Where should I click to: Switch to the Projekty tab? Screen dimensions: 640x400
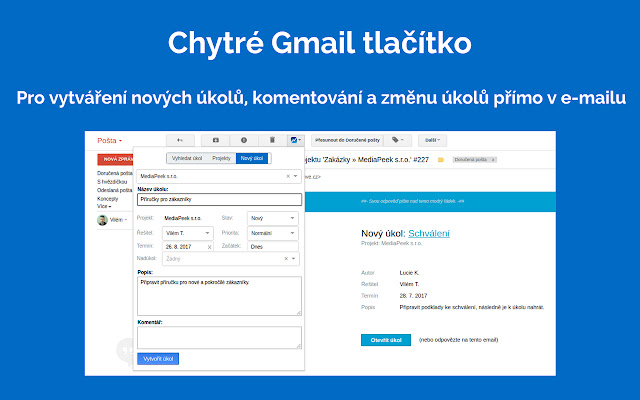[x=221, y=158]
